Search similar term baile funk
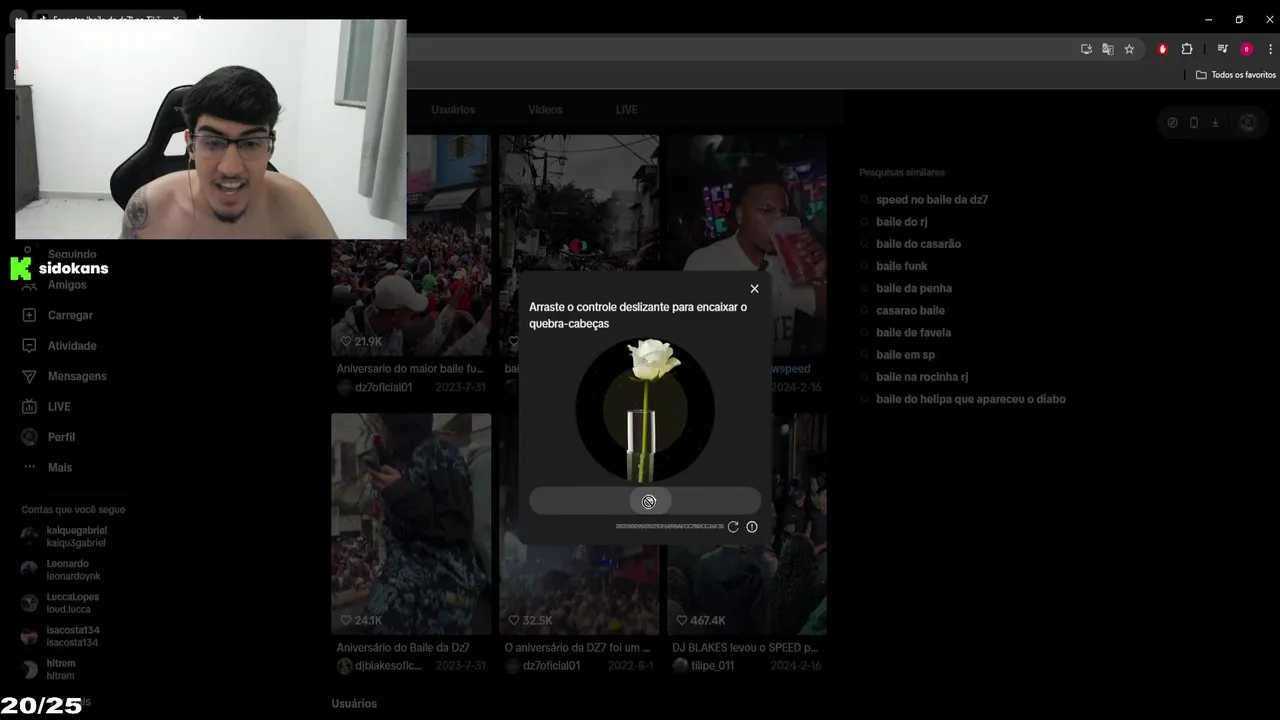Screen dimensions: 1280x720 click(x=902, y=266)
